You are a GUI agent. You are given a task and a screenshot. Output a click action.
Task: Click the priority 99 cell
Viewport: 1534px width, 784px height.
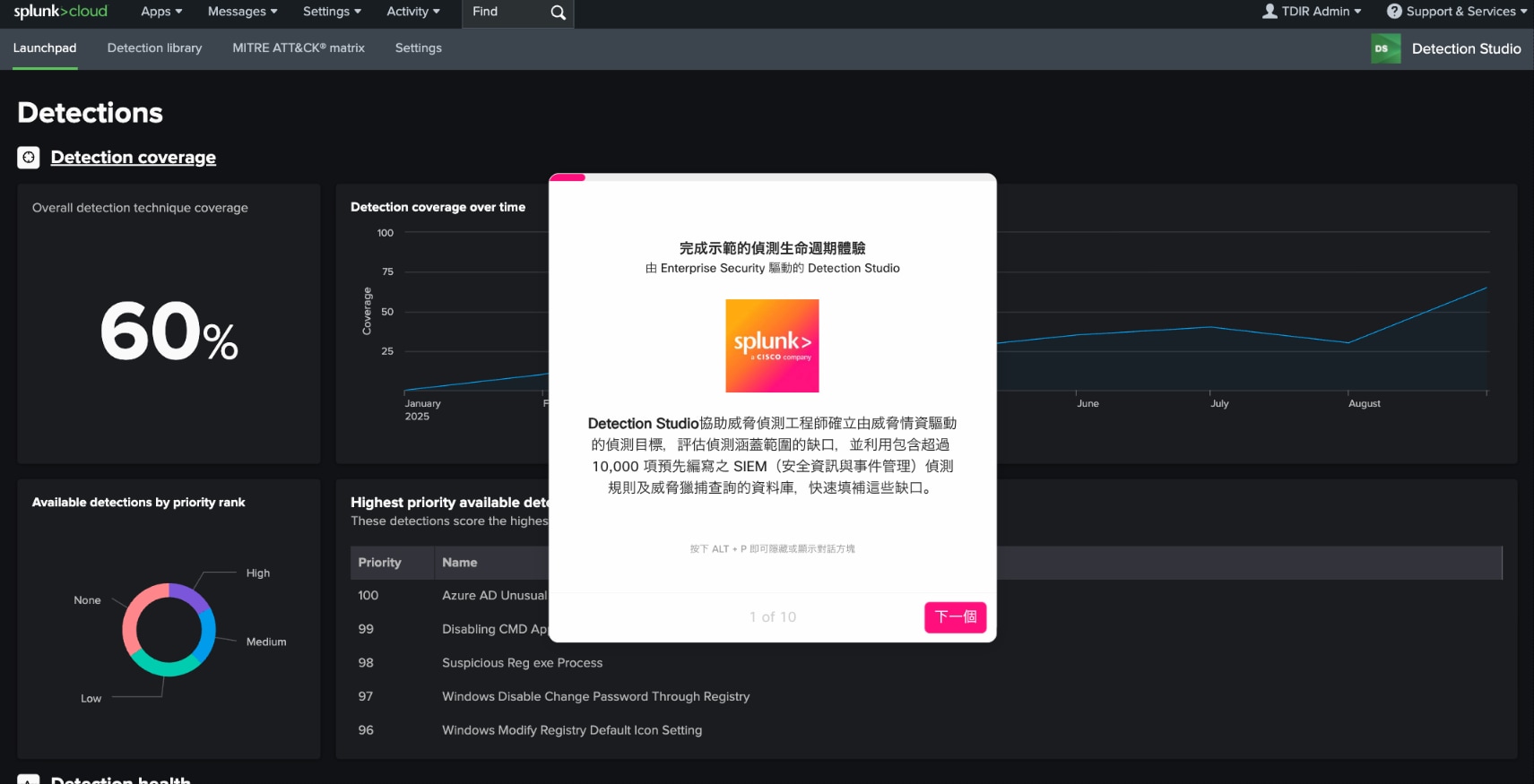coord(366,630)
